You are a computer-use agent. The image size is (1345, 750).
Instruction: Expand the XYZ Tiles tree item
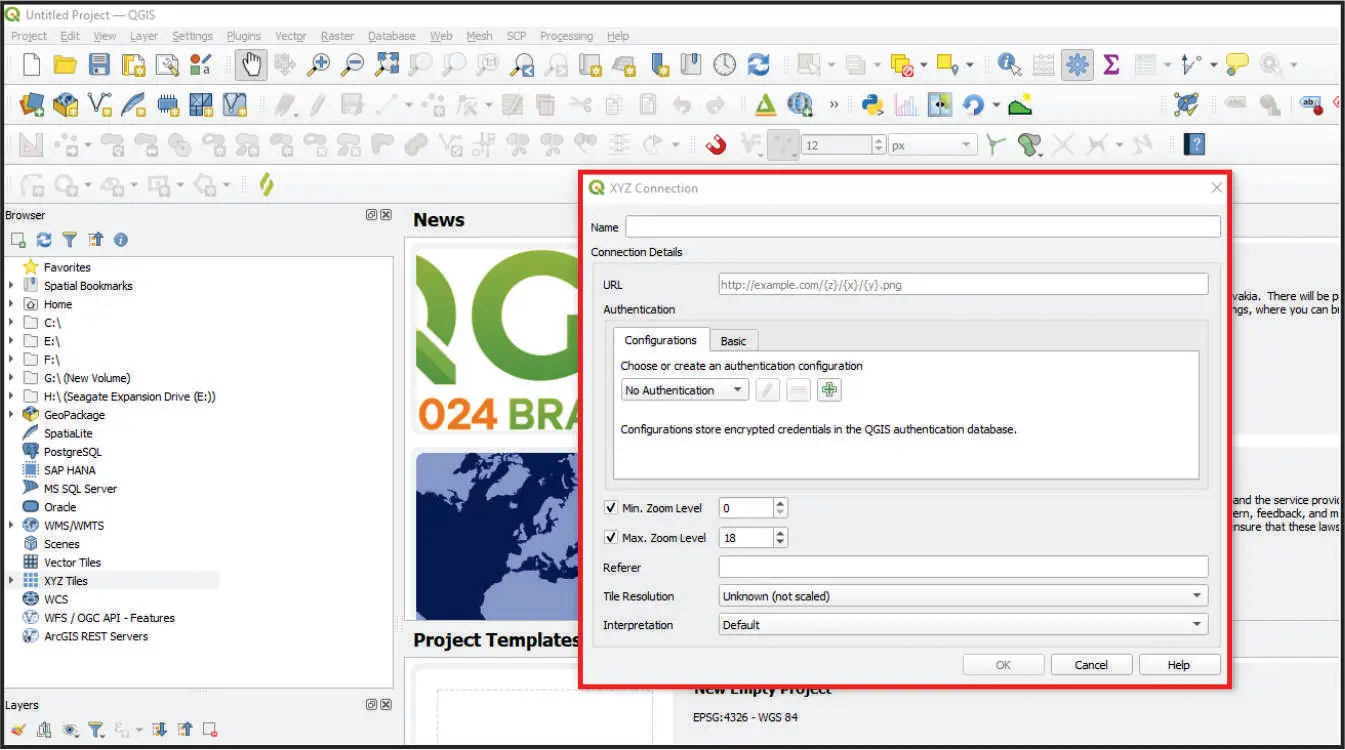tap(11, 580)
